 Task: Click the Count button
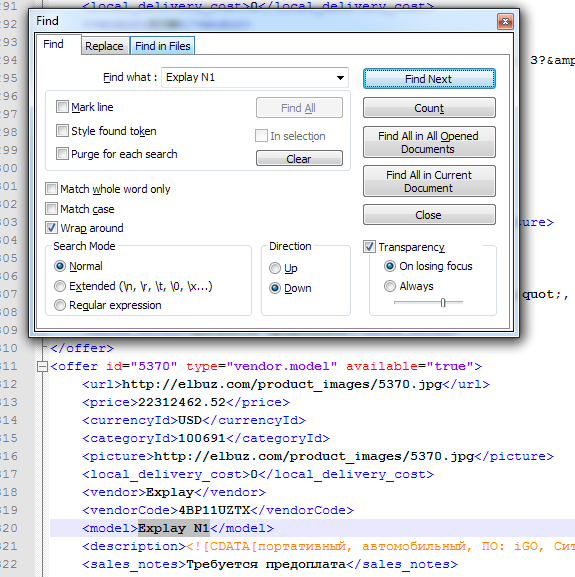coord(429,108)
